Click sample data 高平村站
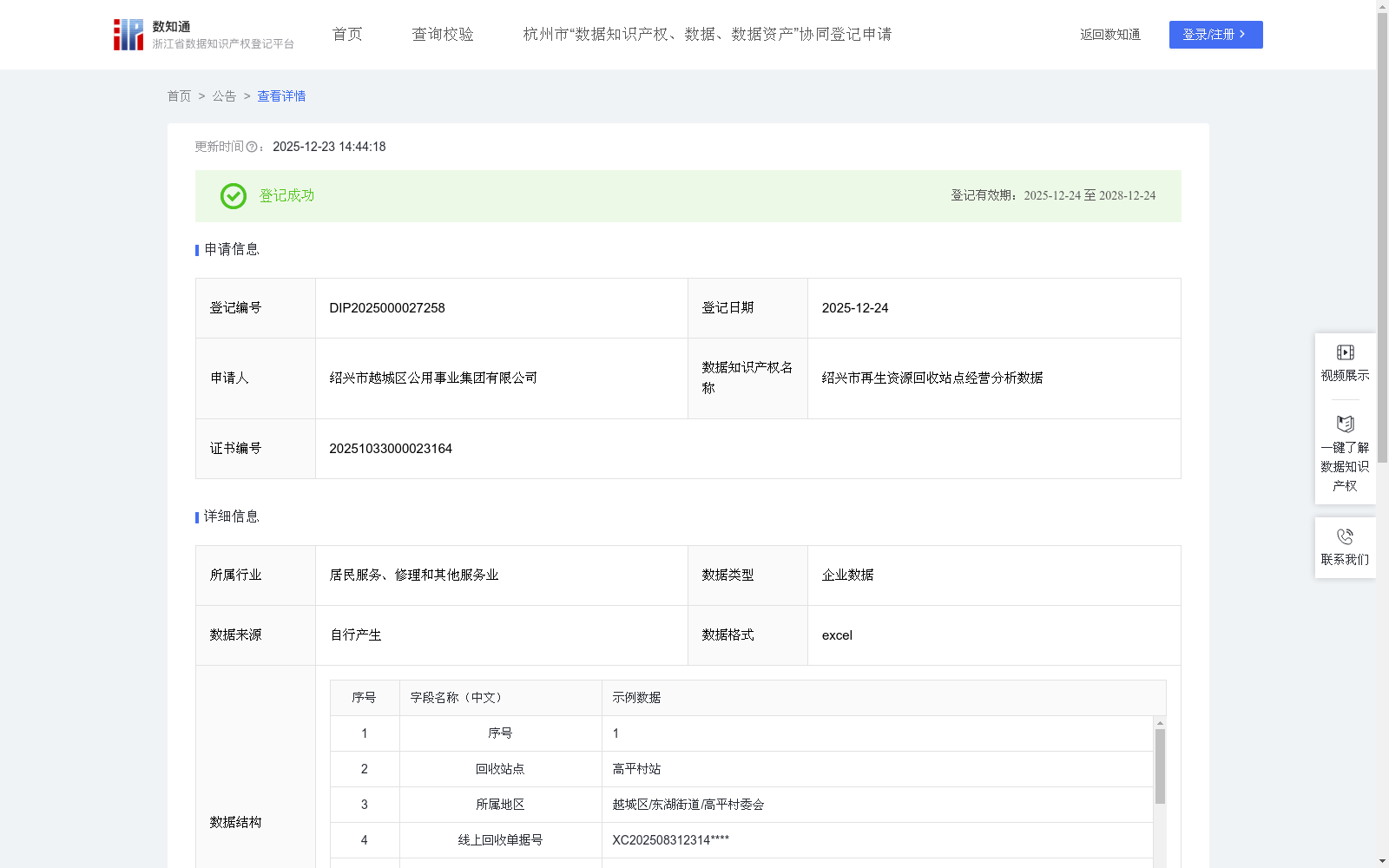This screenshot has width=1389, height=868. click(x=636, y=769)
